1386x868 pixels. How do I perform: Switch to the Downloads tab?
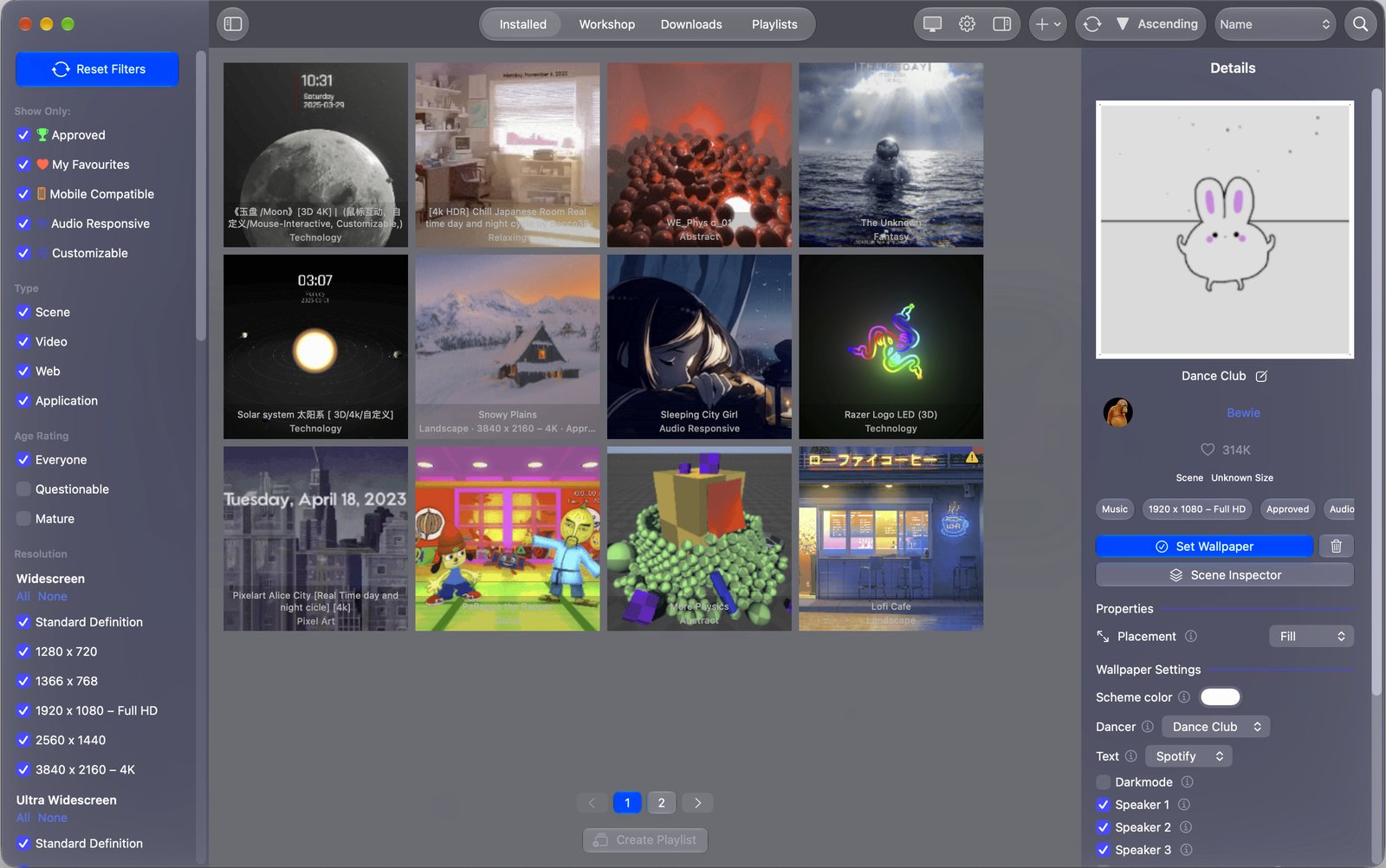[690, 24]
